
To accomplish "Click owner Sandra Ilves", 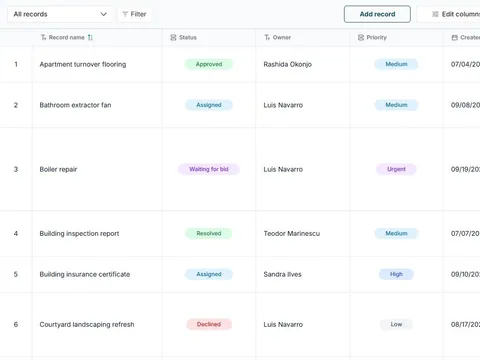I will coord(283,274).
